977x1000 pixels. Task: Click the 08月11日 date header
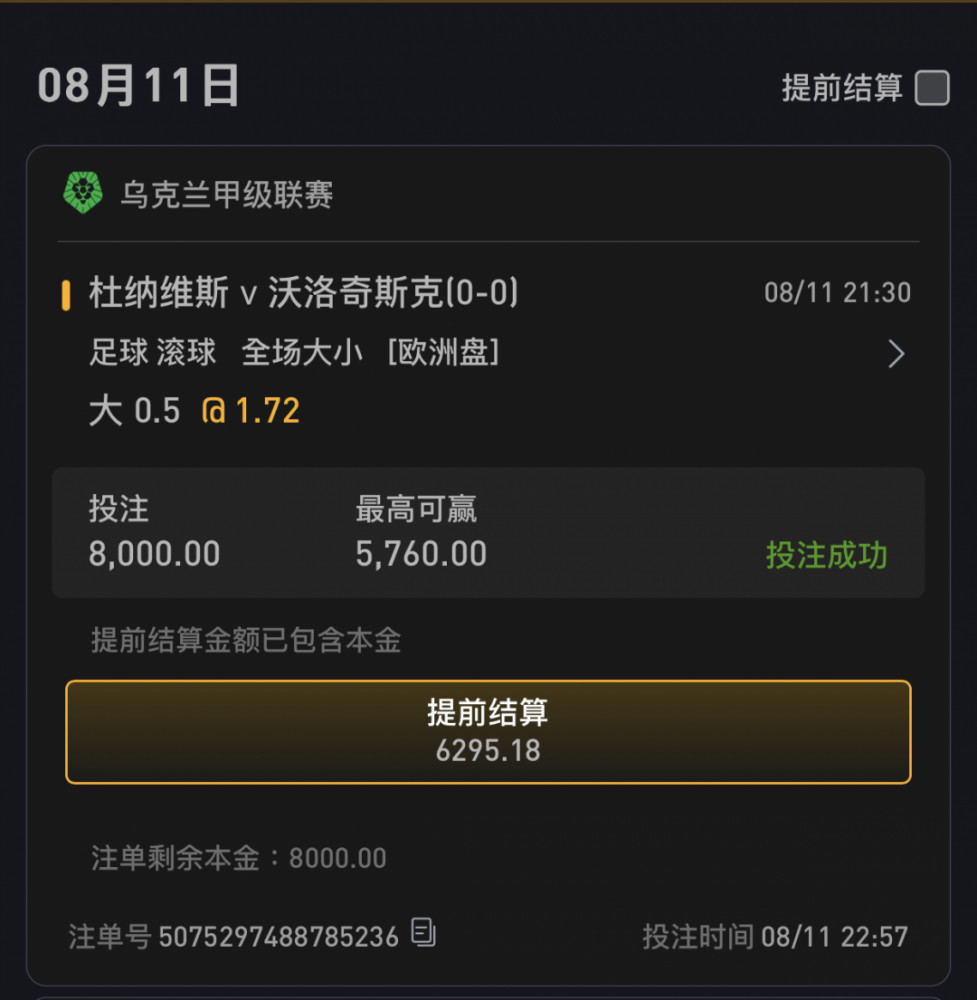click(x=138, y=85)
